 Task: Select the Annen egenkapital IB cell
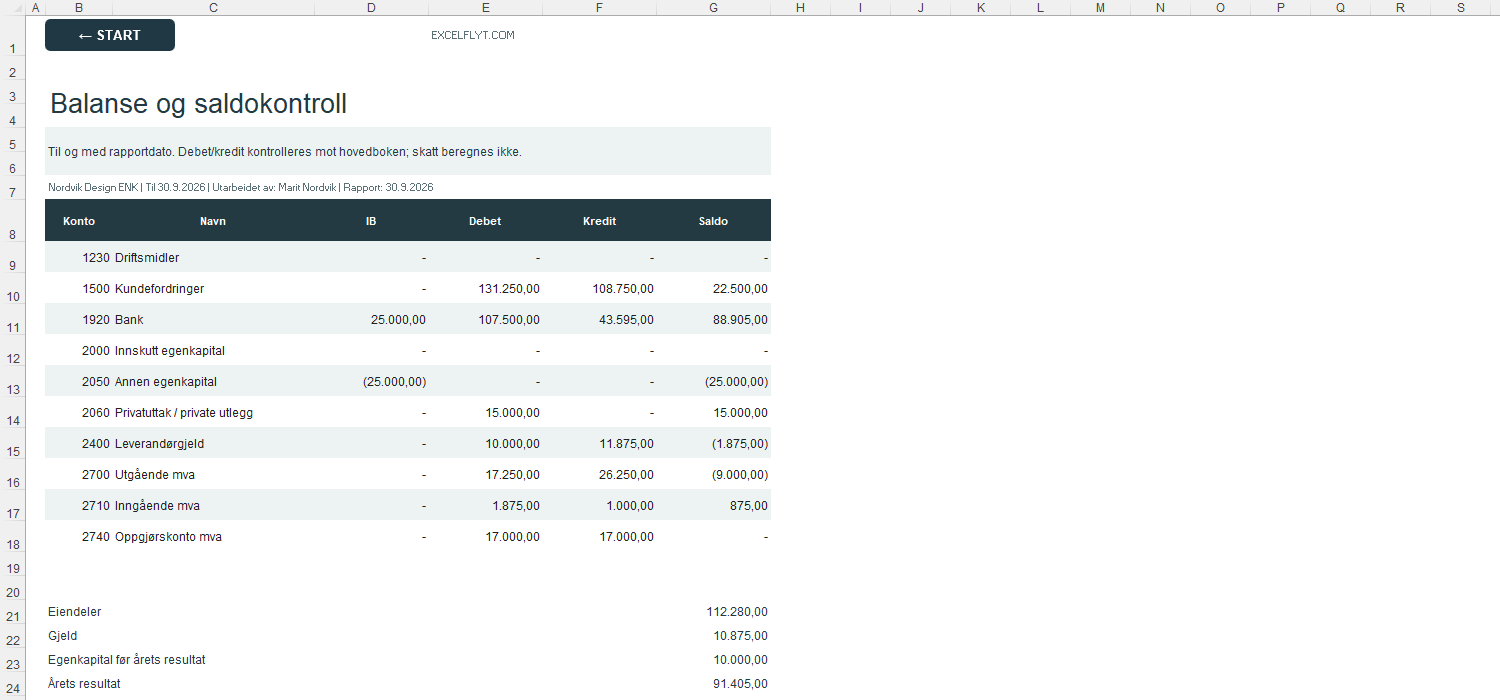[371, 382]
